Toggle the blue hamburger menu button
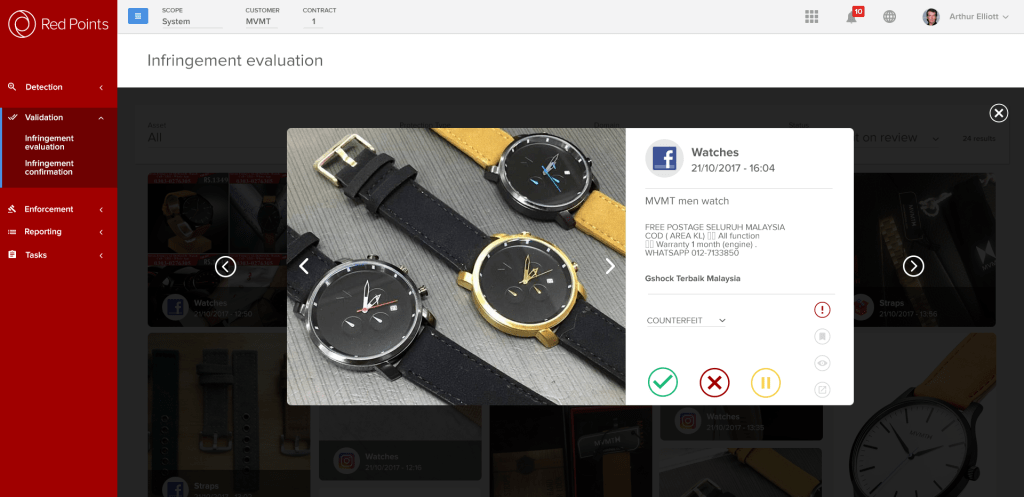 138,16
